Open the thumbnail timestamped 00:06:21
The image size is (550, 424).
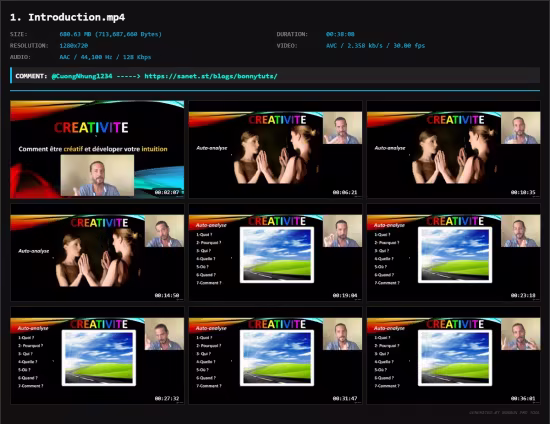pyautogui.click(x=275, y=149)
